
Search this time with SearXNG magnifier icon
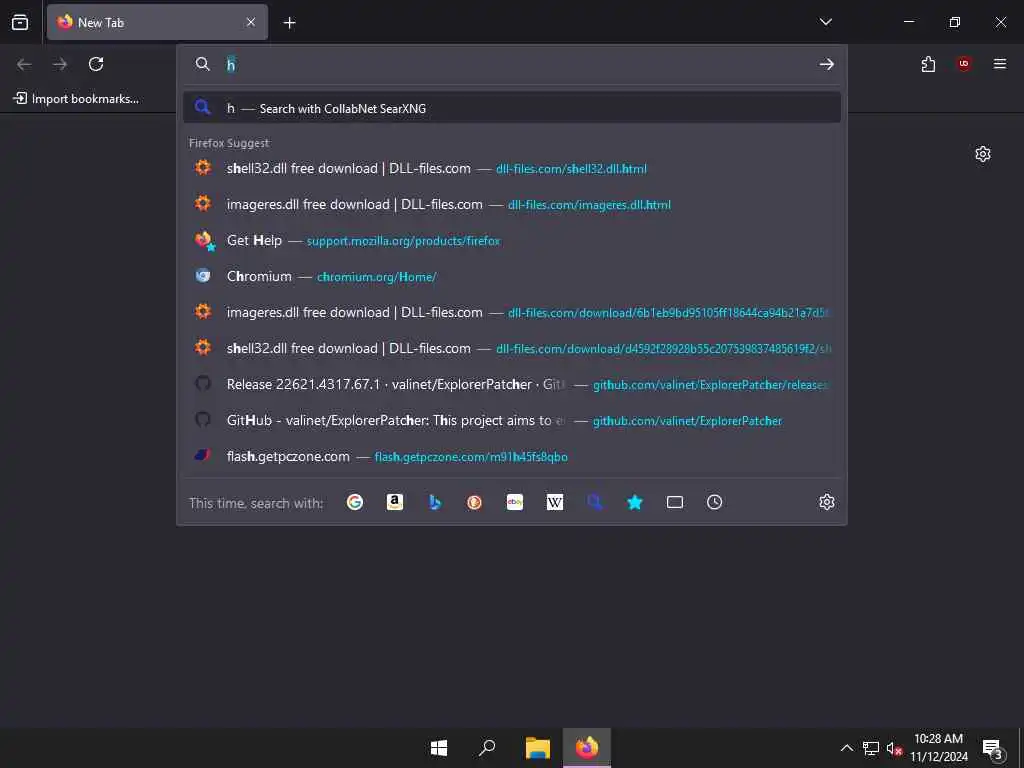594,502
